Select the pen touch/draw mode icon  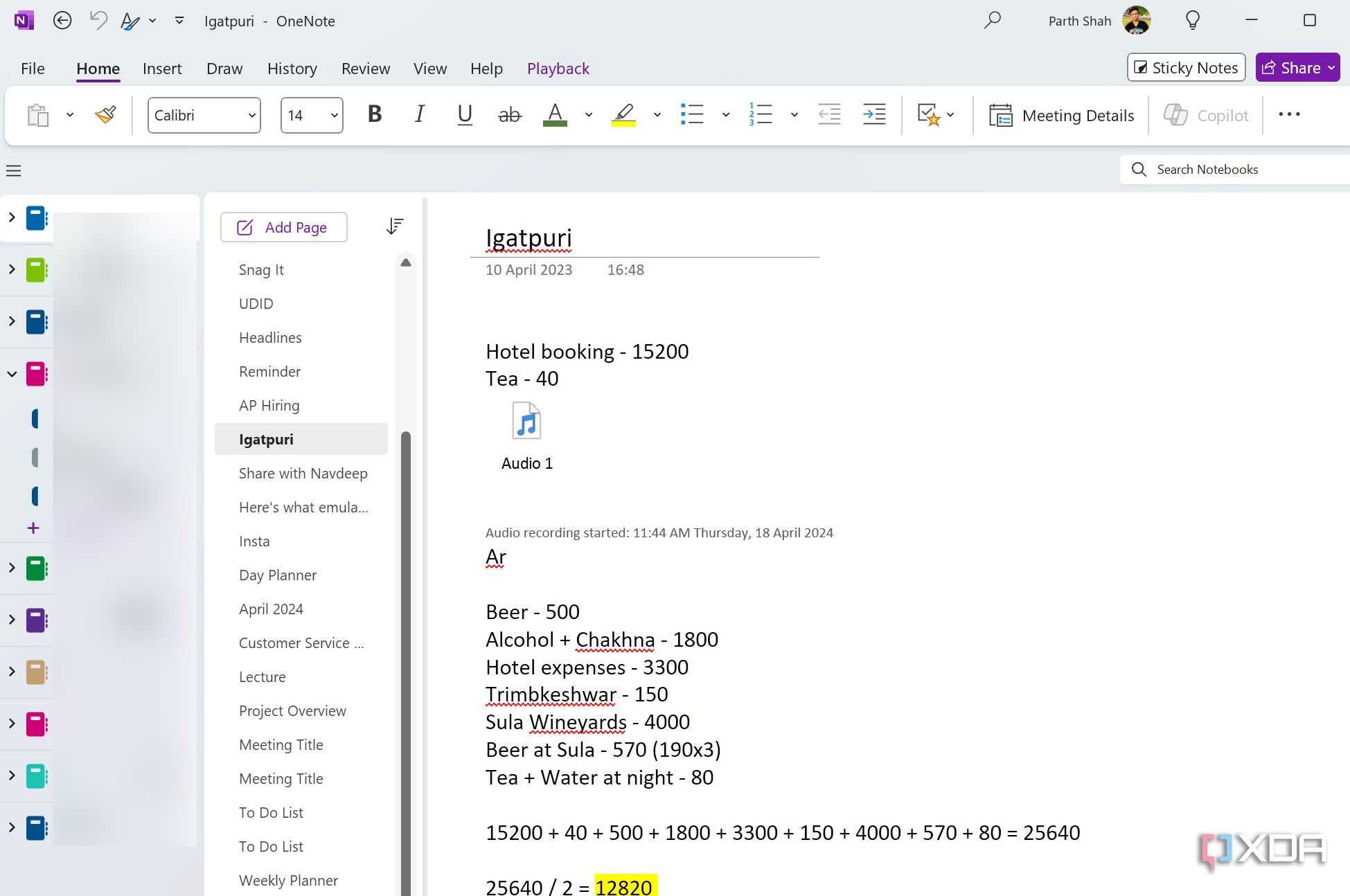130,21
